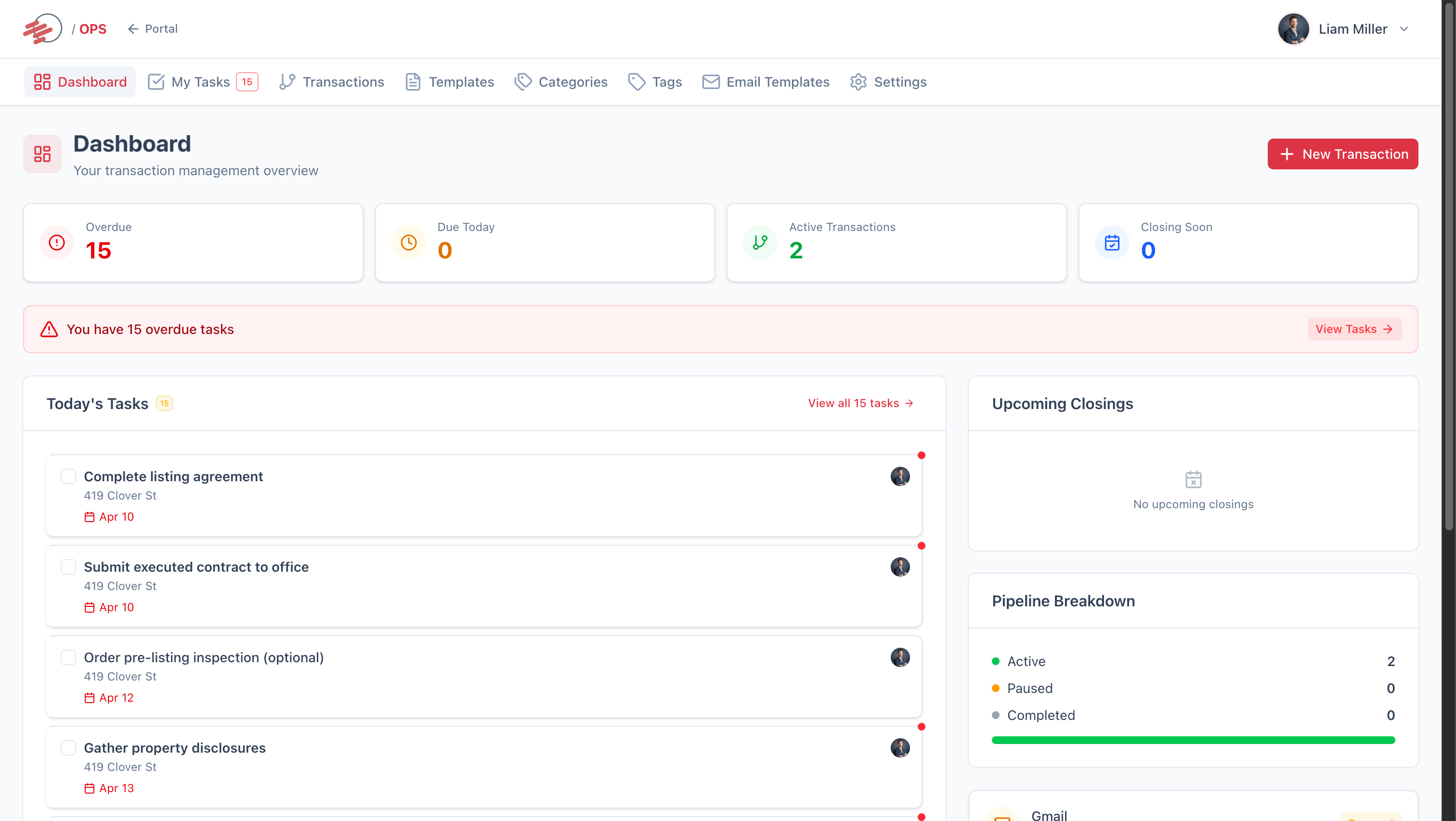
Task: Click the gray Completed status dot
Action: click(x=996, y=715)
